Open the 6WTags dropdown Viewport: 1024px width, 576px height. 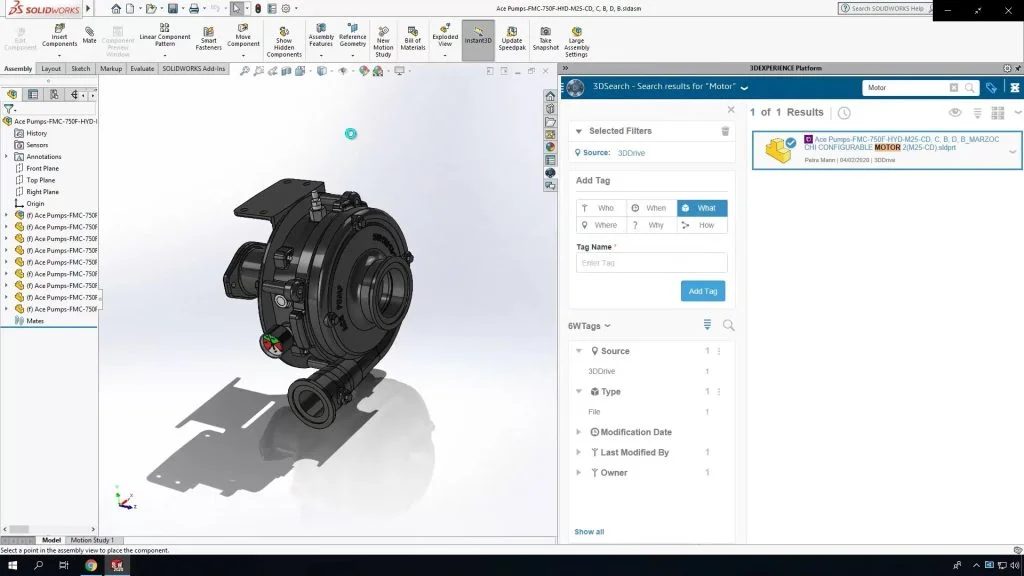tap(589, 326)
